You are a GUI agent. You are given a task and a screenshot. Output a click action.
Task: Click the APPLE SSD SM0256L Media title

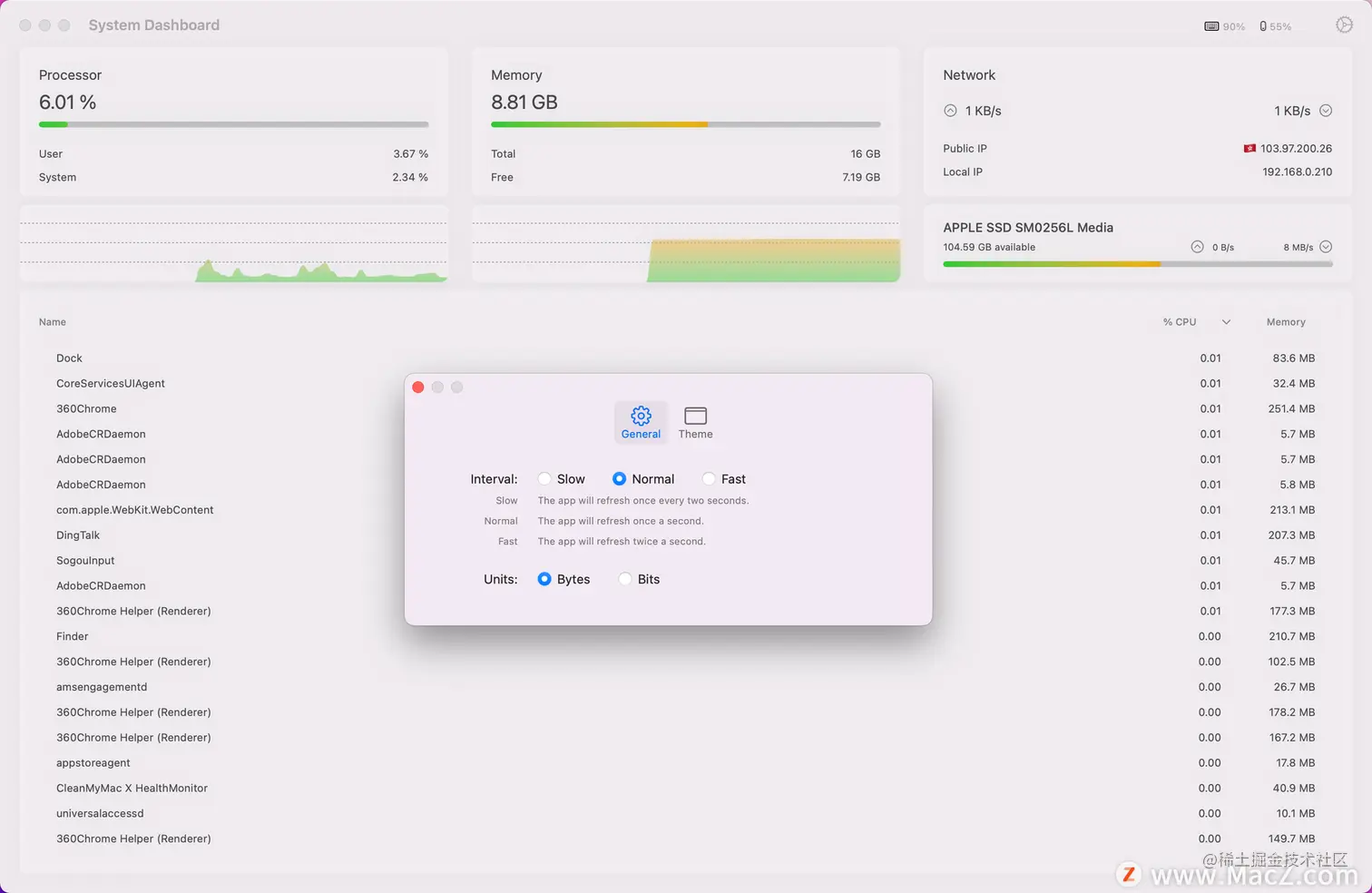pos(1028,228)
